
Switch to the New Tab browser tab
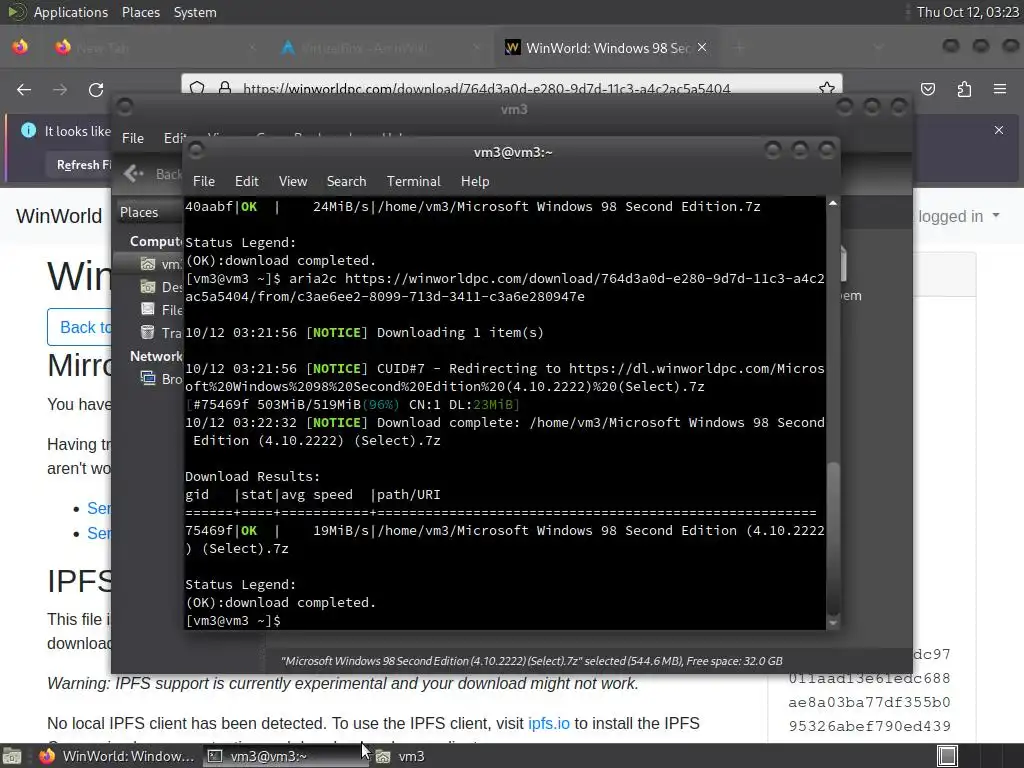157,48
